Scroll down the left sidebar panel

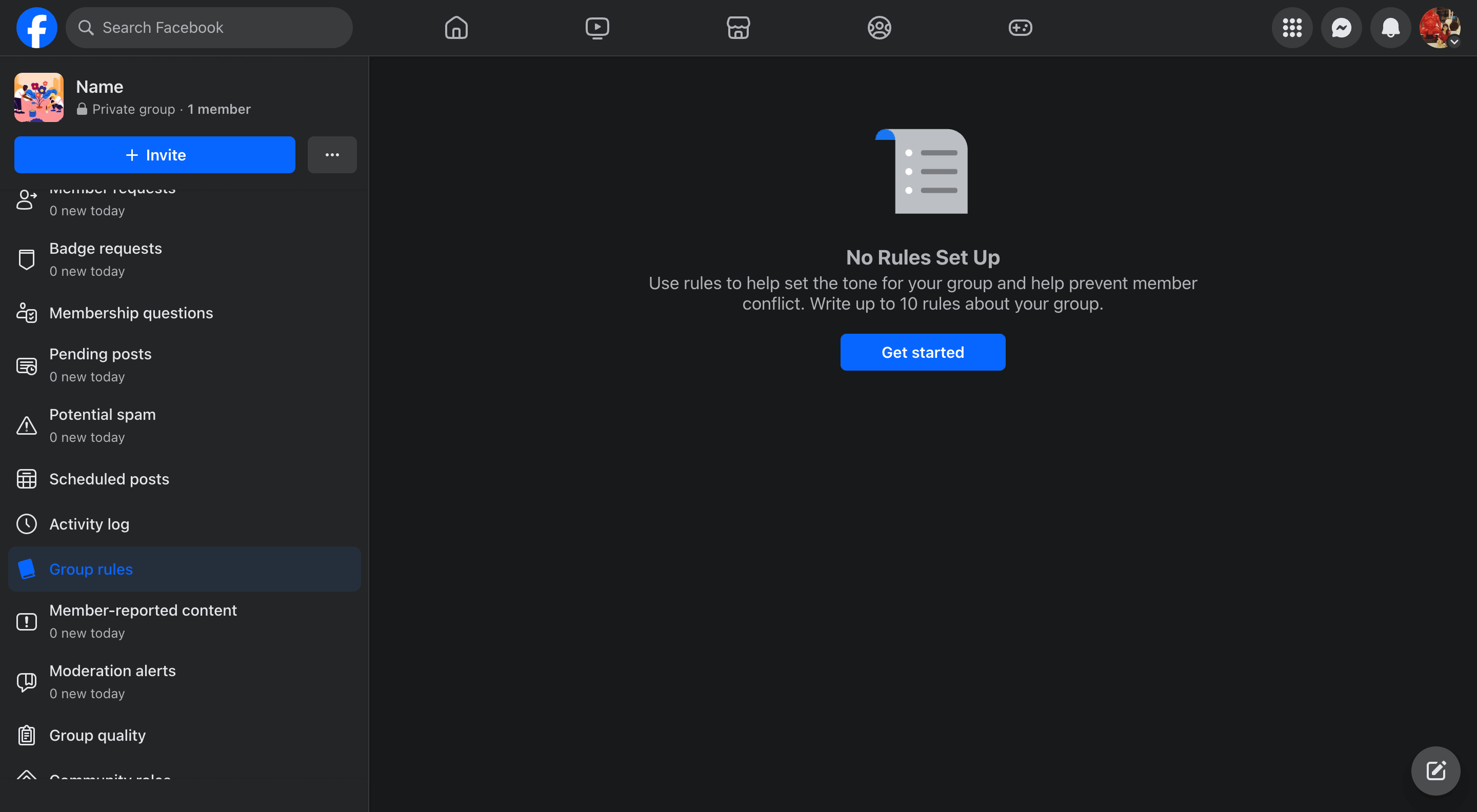(185, 500)
